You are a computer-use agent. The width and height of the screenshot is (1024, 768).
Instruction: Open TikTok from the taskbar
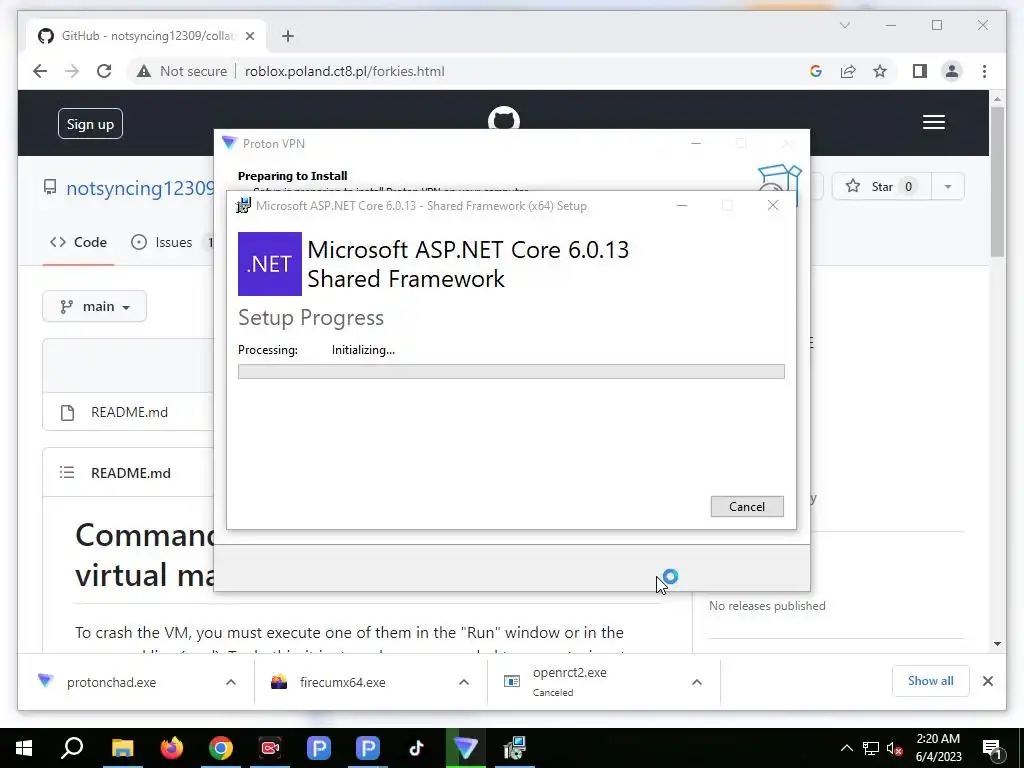click(x=417, y=748)
